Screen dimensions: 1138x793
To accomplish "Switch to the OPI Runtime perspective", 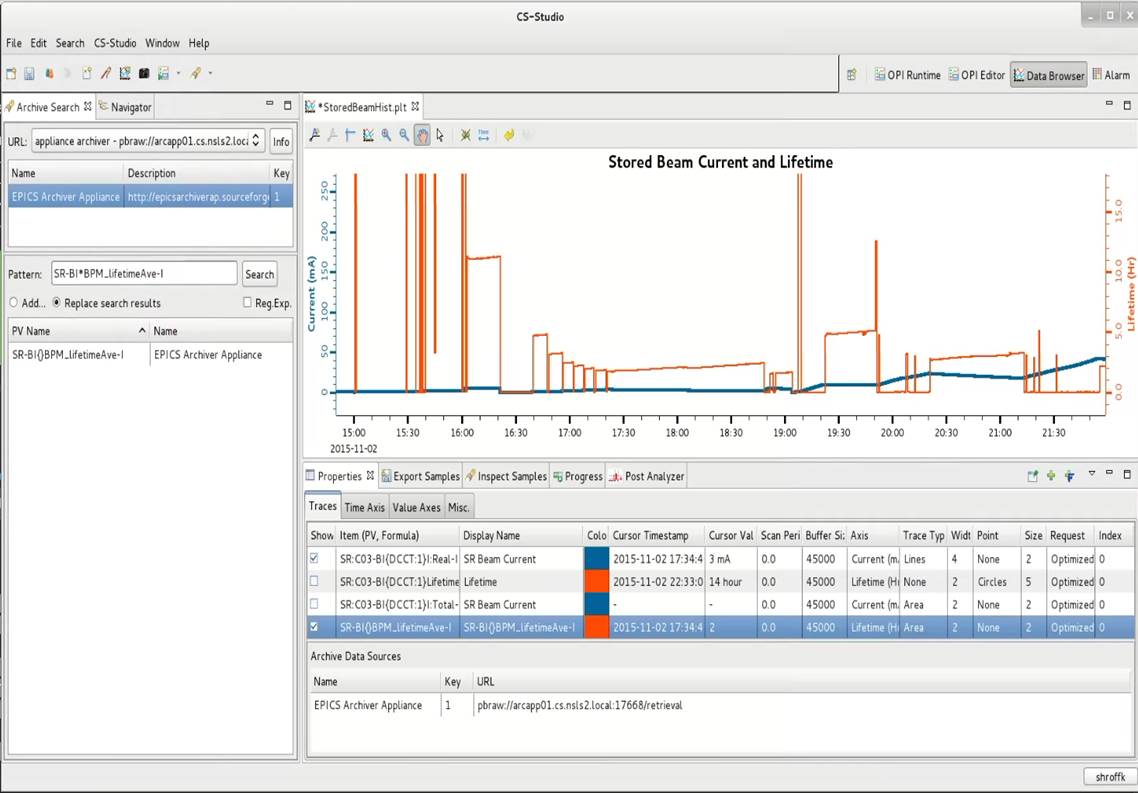I will 907,75.
